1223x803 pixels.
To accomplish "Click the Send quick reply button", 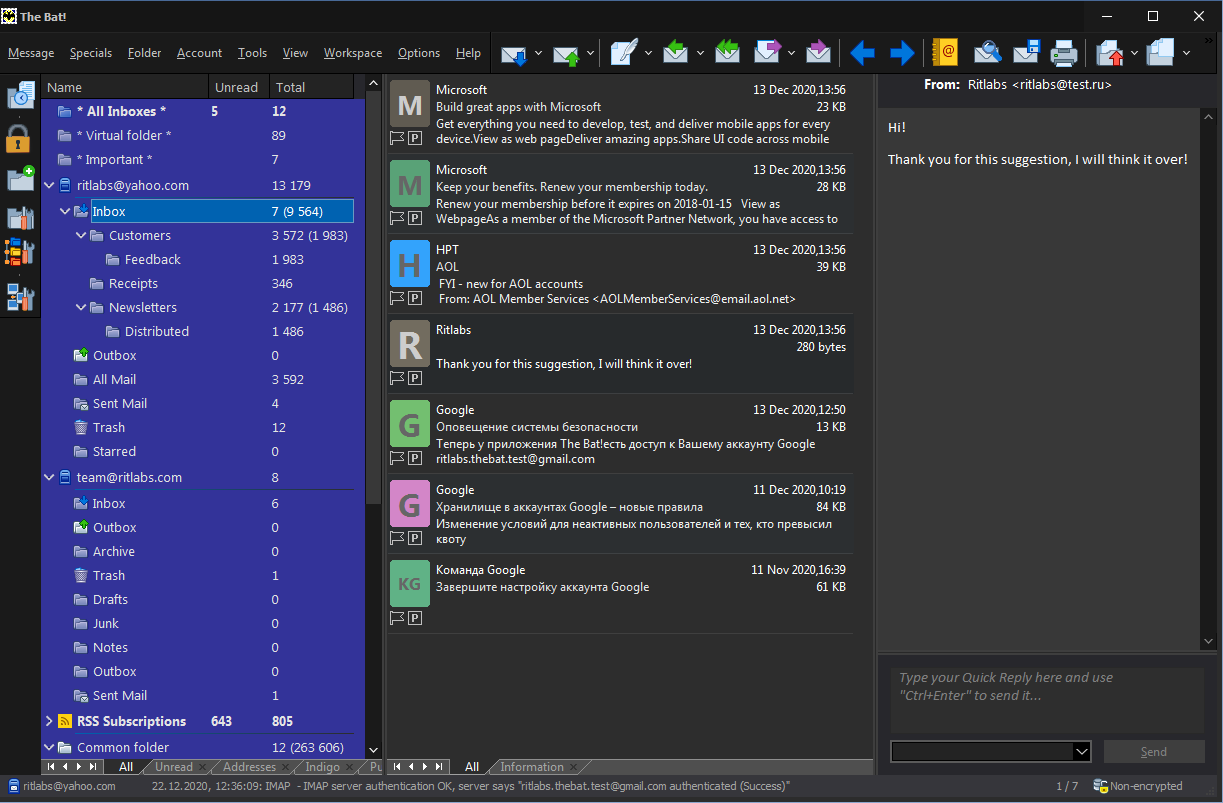I will (1154, 752).
